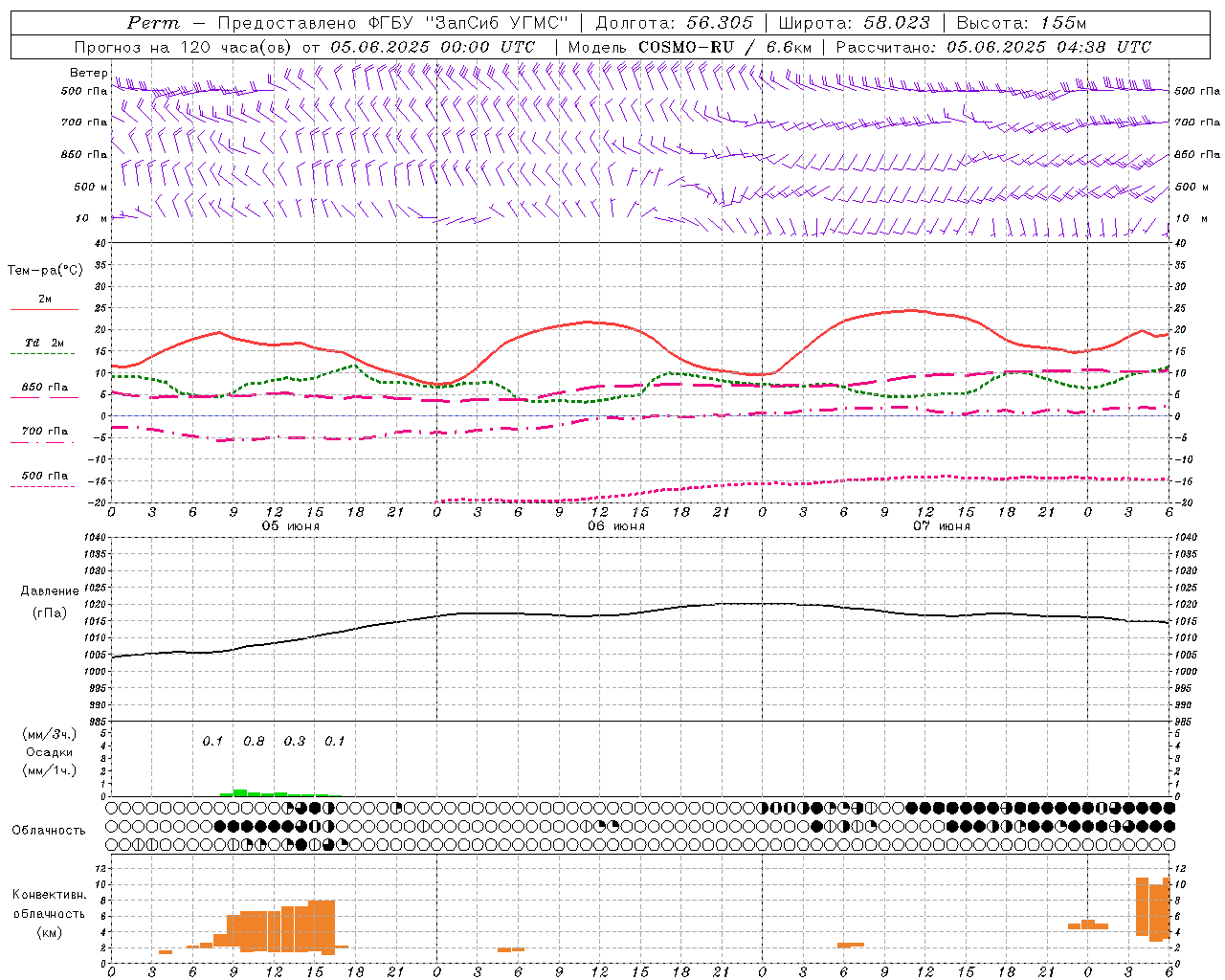Click the "0.8" precipitation amount value

(254, 742)
